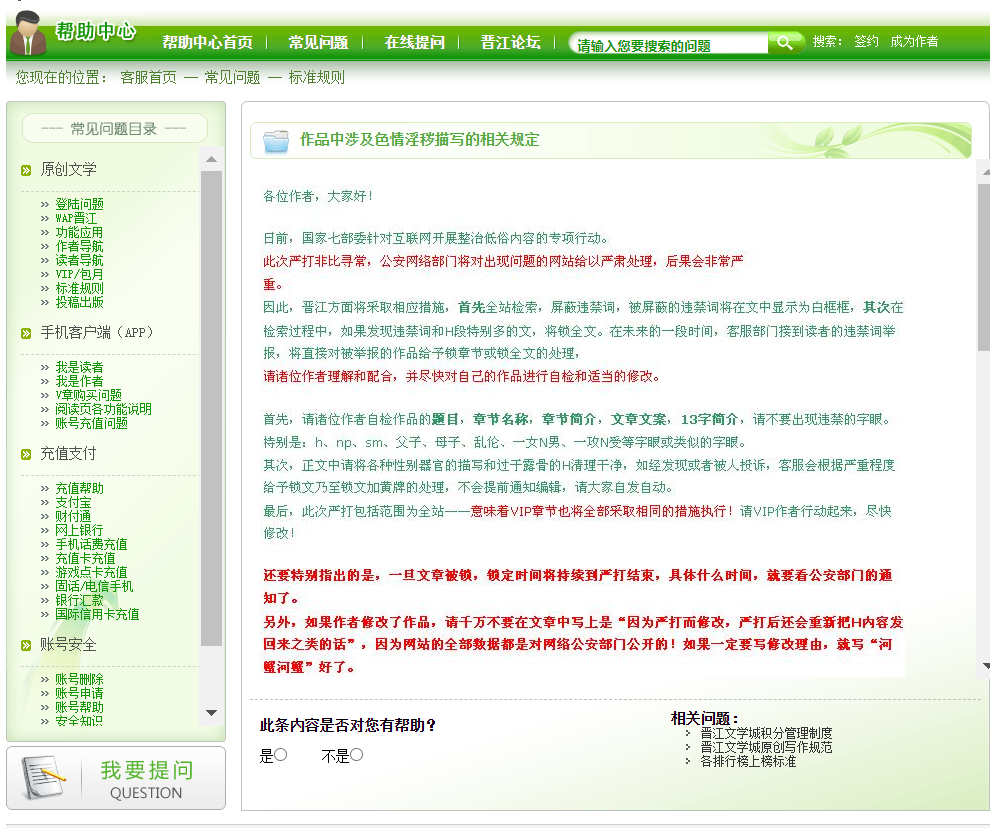
Task: Click the folder icon beside article title
Action: click(x=276, y=140)
